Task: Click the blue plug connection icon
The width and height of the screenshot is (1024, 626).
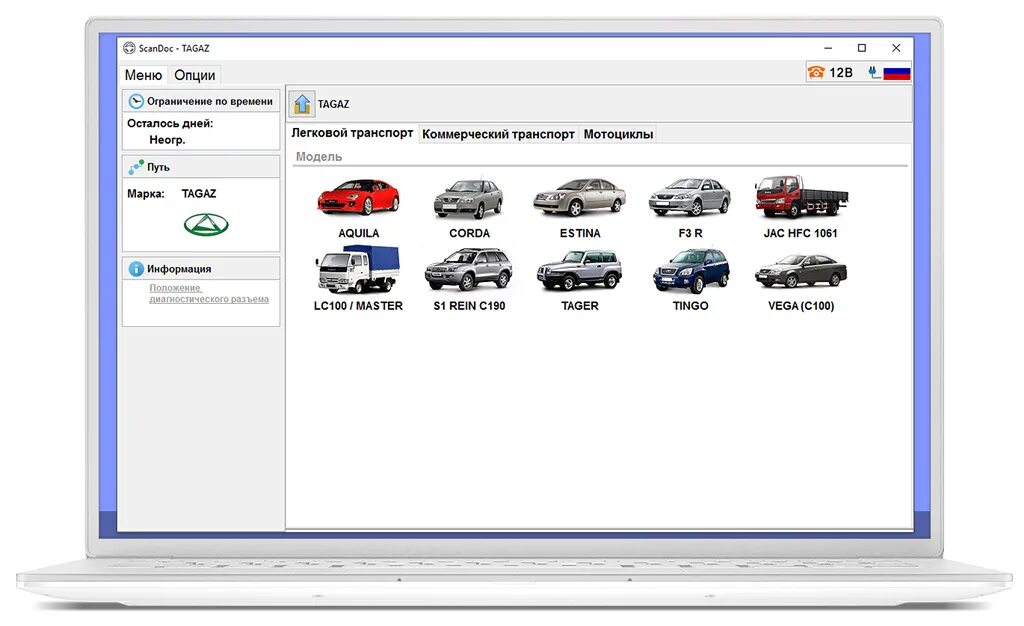Action: [874, 72]
